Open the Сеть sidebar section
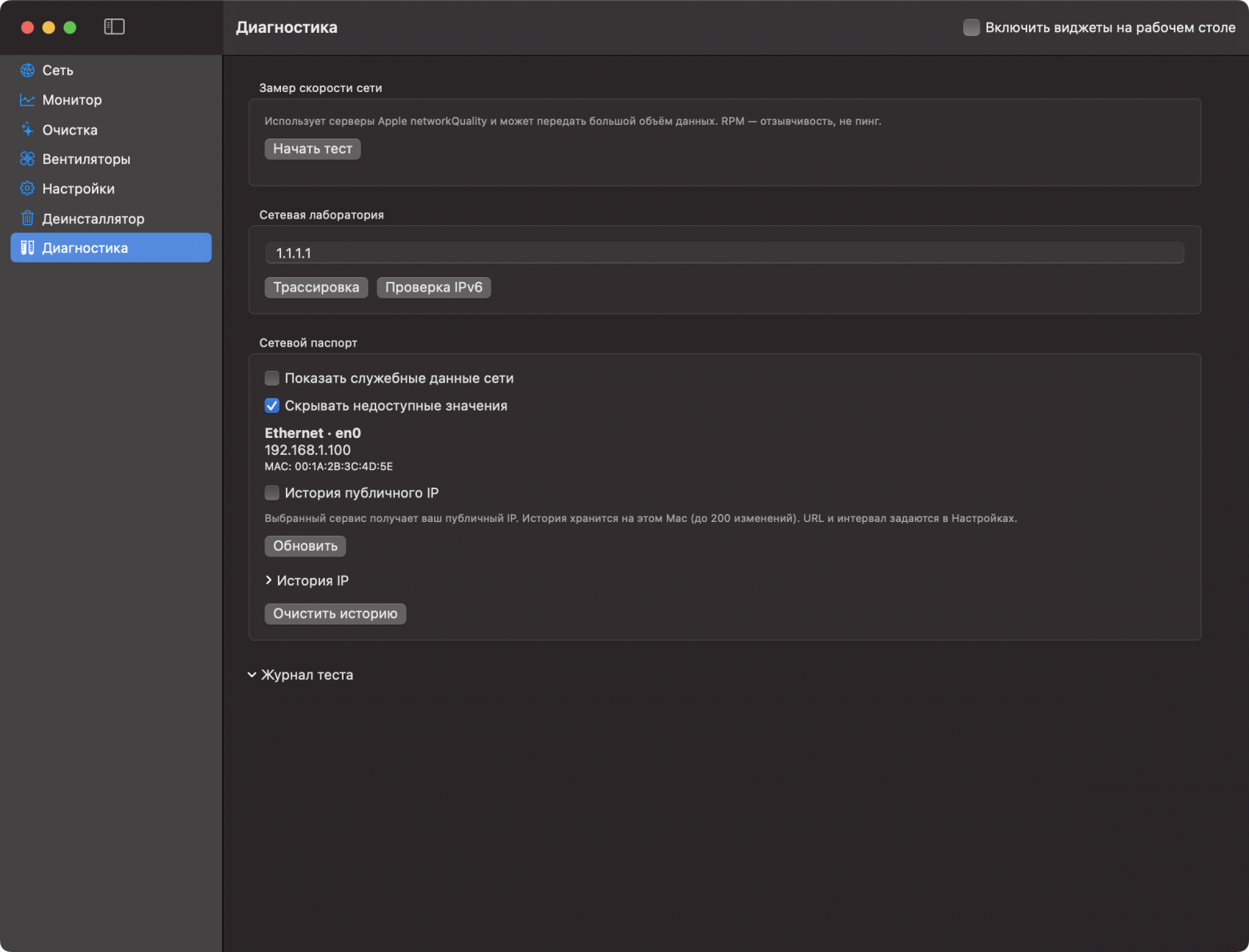This screenshot has width=1249, height=952. click(111, 70)
